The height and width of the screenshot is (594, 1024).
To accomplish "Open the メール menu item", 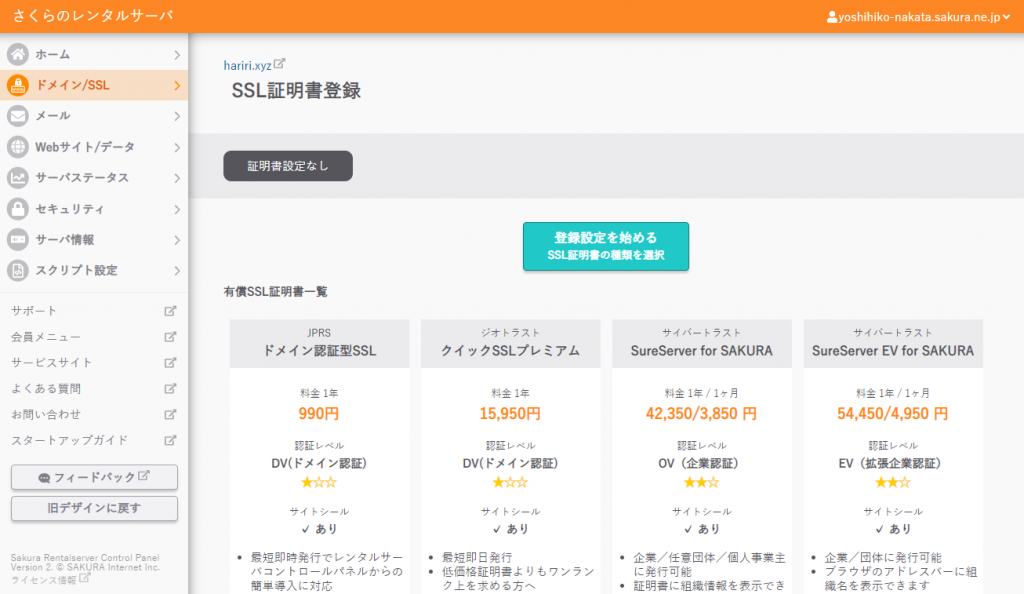I will click(x=94, y=116).
